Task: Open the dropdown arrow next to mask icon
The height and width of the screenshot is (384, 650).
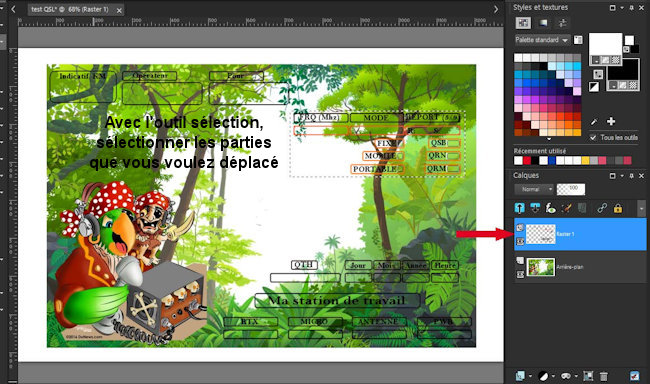Action: 553,377
